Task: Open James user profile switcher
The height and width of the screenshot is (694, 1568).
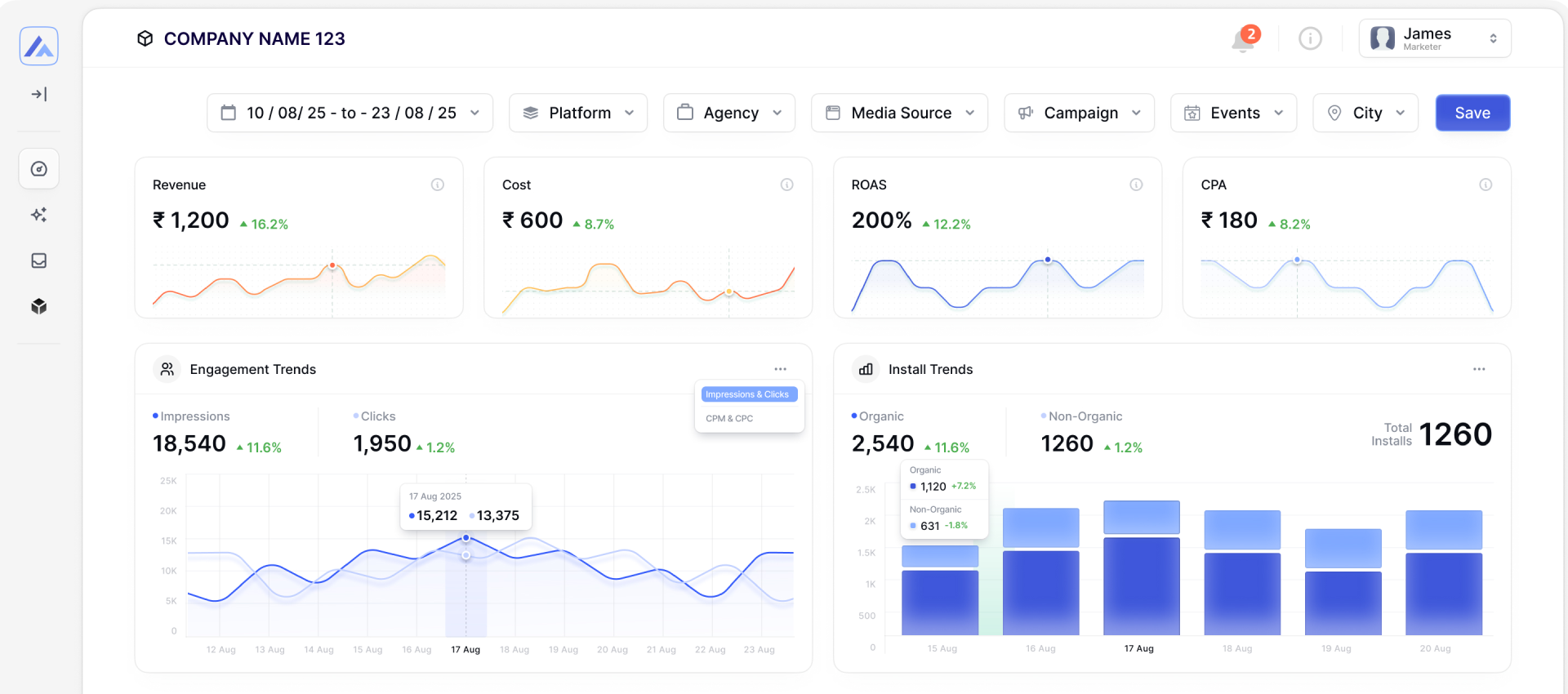Action: tap(1434, 38)
